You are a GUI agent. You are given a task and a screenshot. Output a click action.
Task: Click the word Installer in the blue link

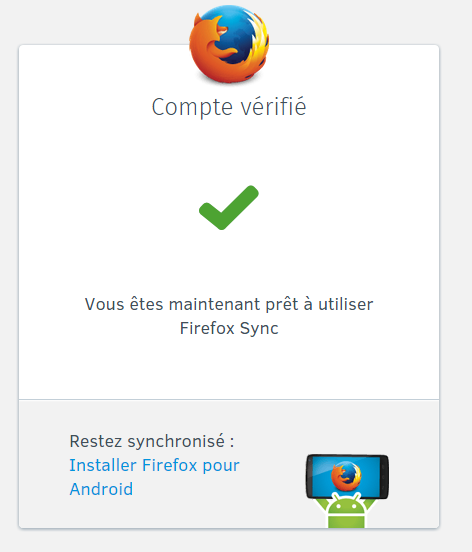[x=102, y=465]
